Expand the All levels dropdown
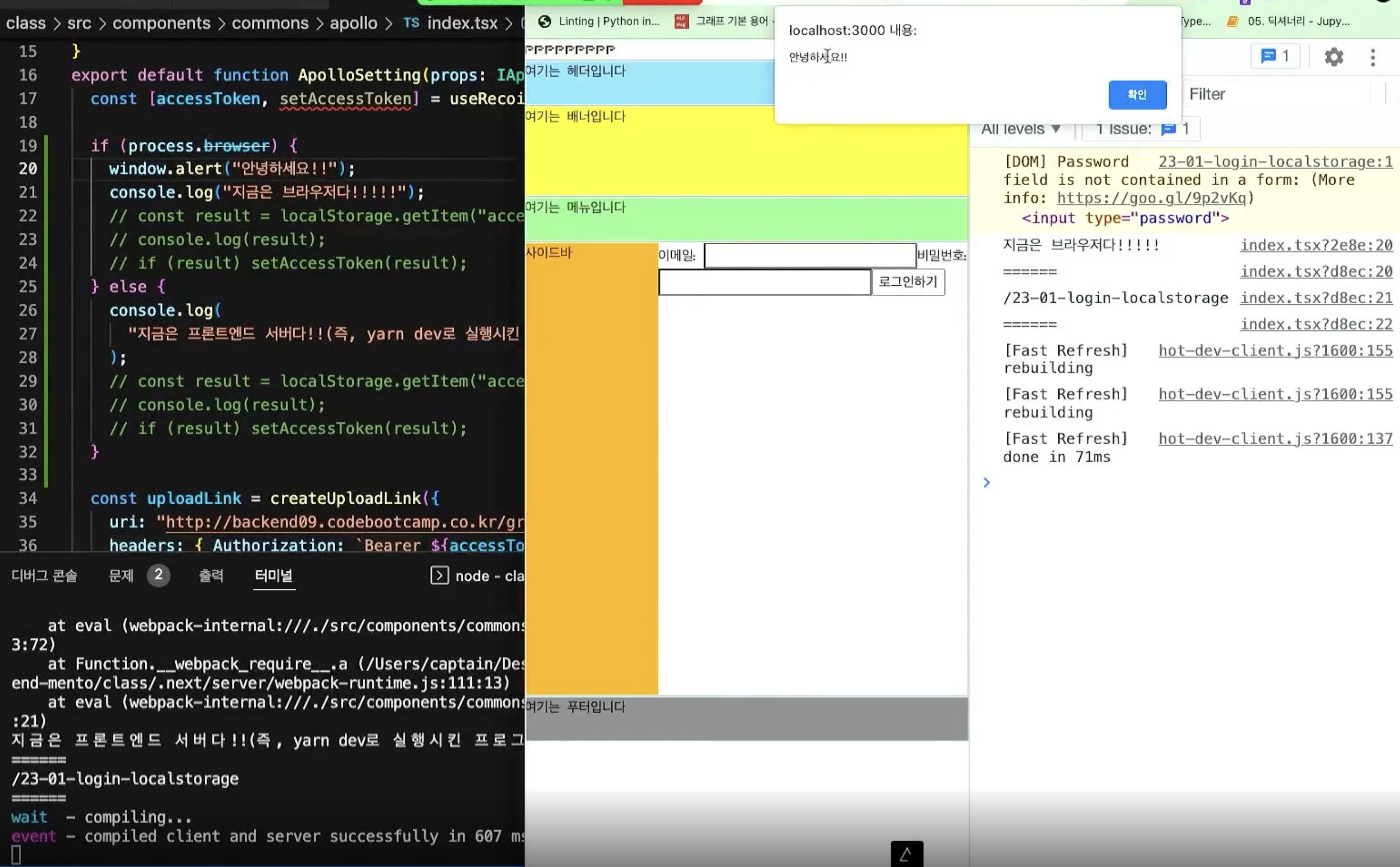 [1020, 129]
